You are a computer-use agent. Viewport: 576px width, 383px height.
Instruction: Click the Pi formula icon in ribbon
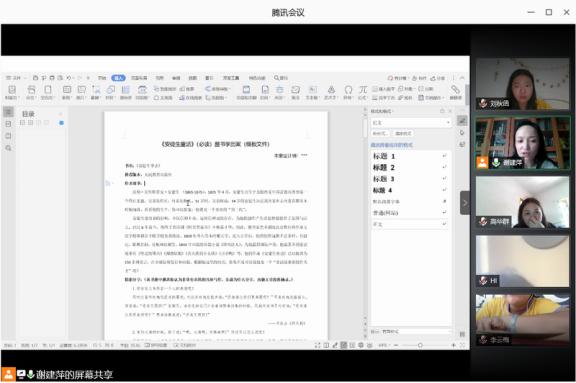tap(363, 90)
